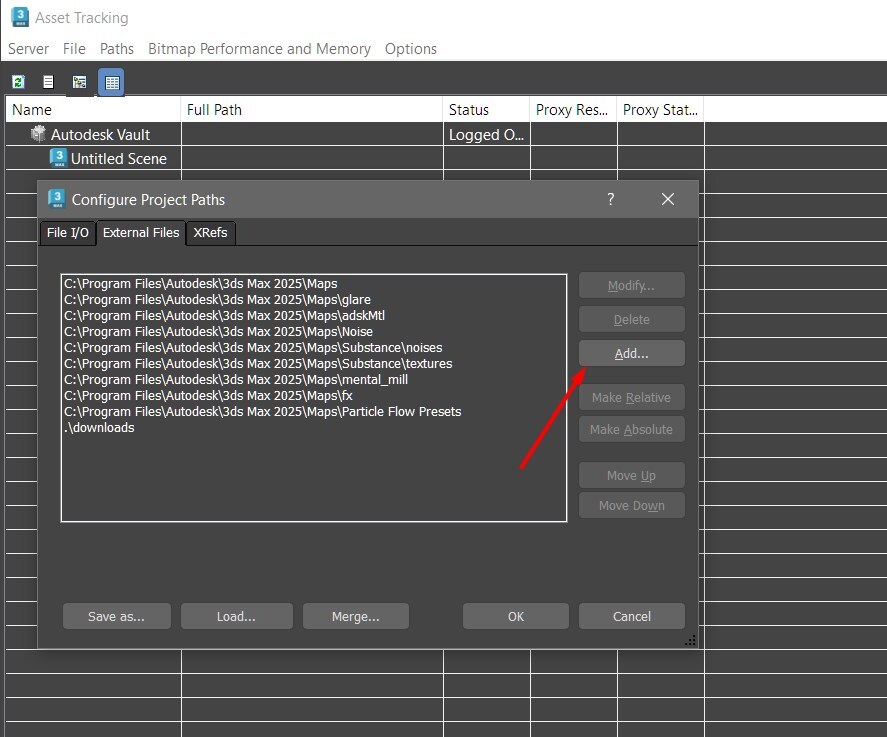This screenshot has width=887, height=737.
Task: Click the Delete button
Action: tap(631, 320)
